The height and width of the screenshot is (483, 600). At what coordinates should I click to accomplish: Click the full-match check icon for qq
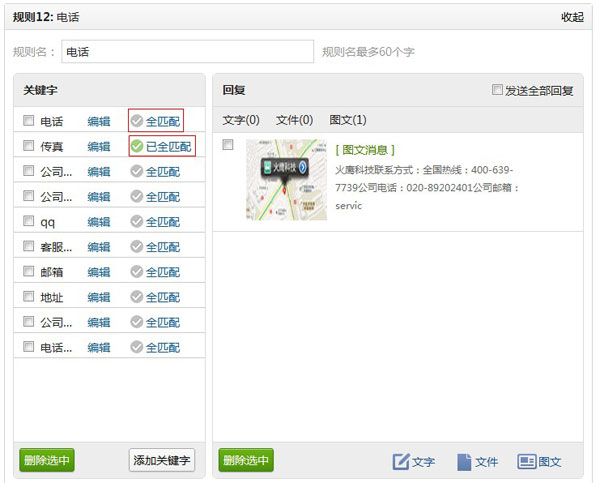tap(137, 222)
